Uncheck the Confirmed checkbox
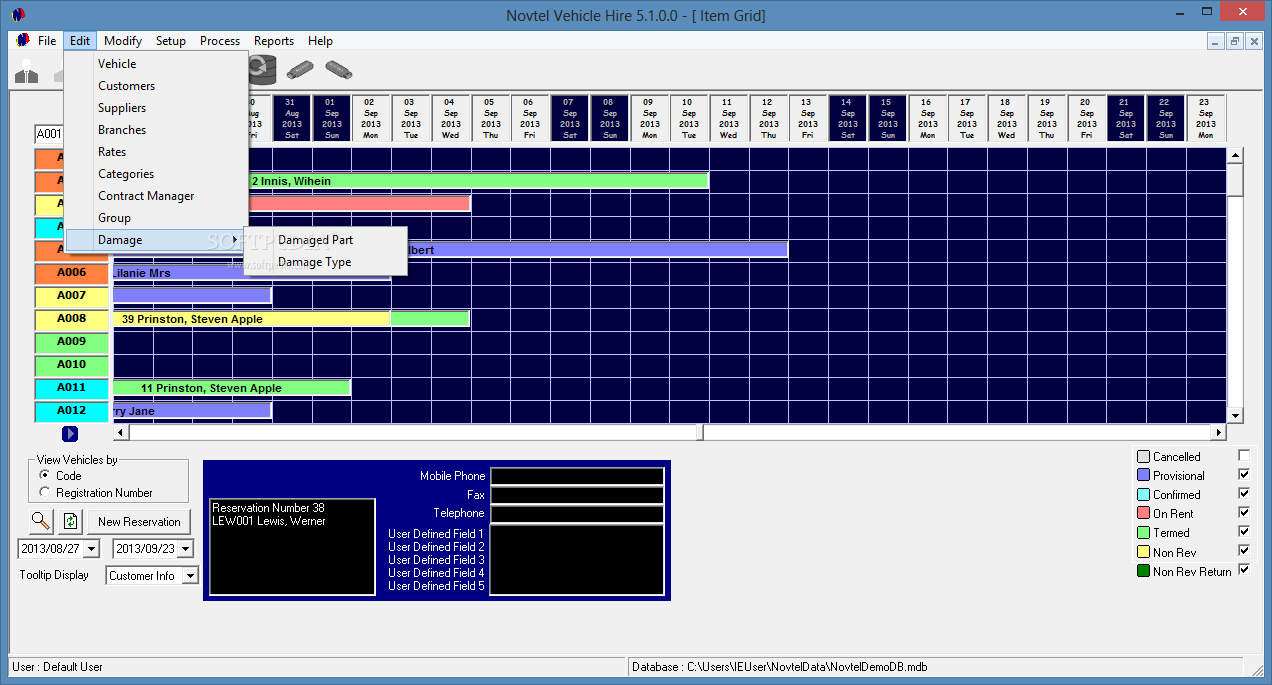The image size is (1272, 685). tap(1244, 493)
